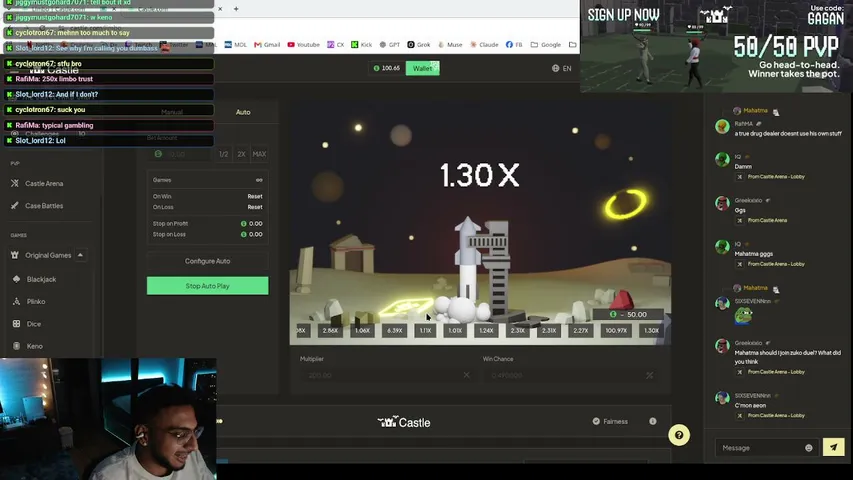Click the chat Message input
The width and height of the screenshot is (853, 480).
tap(761, 448)
